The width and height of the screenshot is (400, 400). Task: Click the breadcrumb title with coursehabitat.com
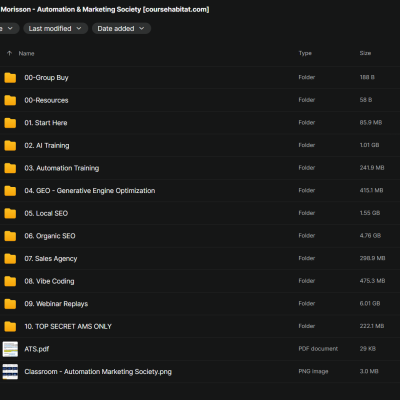pyautogui.click(x=105, y=10)
